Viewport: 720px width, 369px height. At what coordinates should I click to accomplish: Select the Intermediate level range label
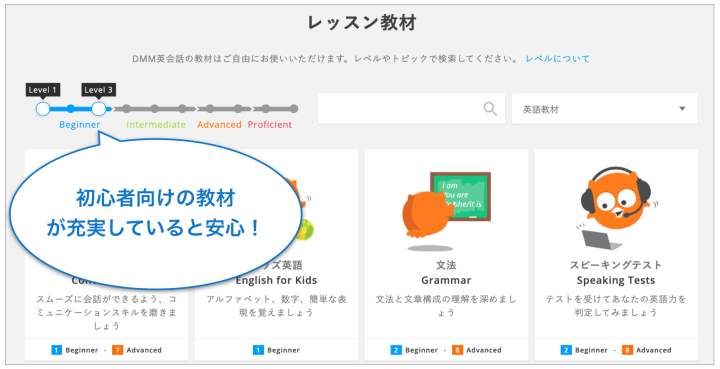(156, 124)
